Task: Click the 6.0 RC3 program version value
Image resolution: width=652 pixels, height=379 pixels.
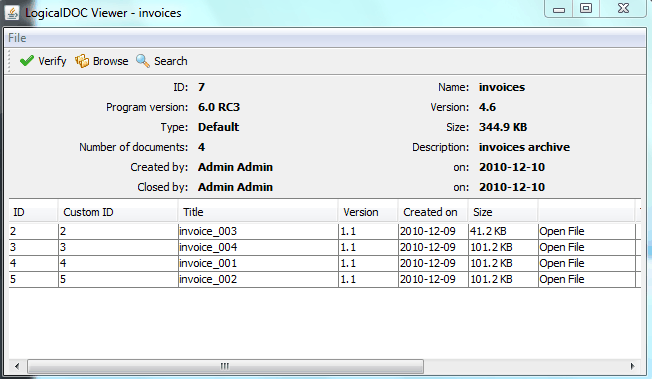Action: click(x=219, y=107)
